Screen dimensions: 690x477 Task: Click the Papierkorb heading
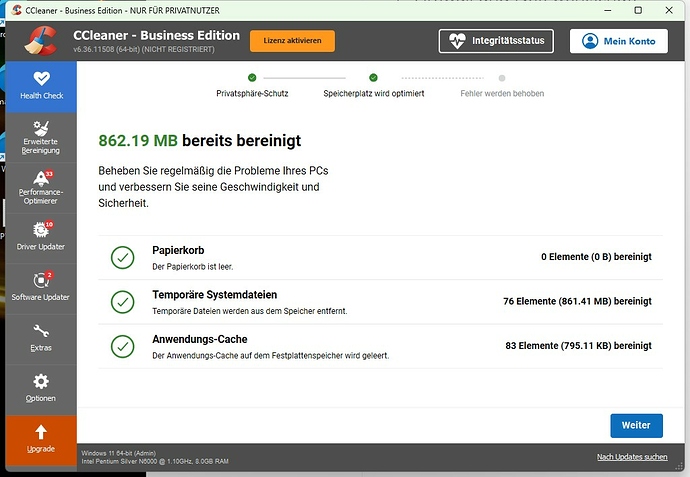pos(178,250)
